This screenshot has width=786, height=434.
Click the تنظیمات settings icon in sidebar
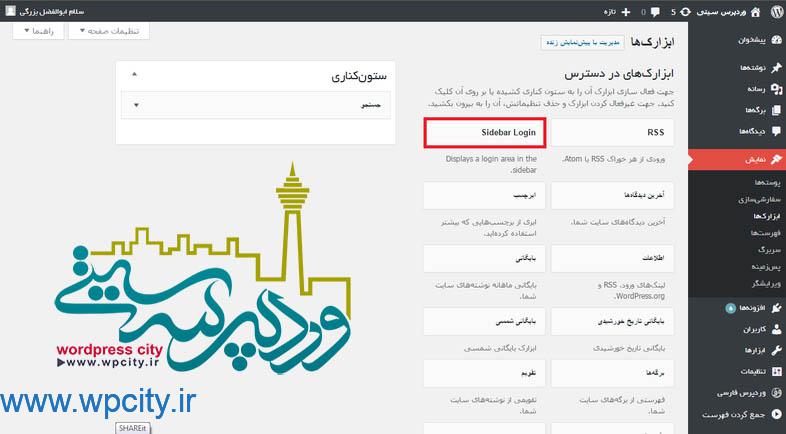pos(776,371)
